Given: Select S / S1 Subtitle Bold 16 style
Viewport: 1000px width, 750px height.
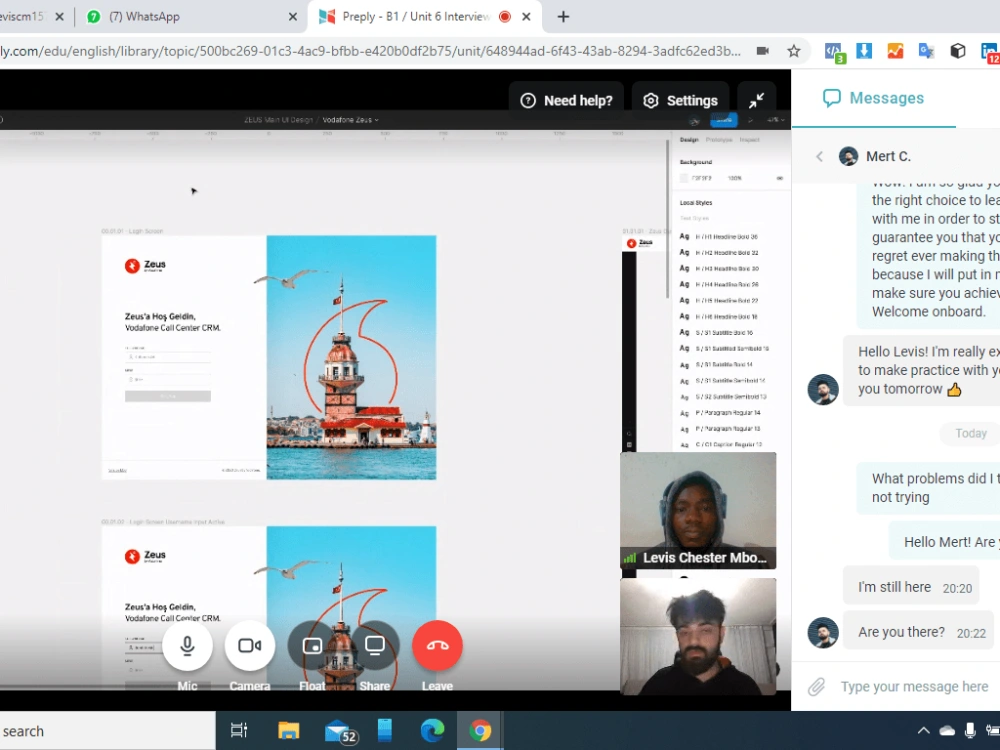Looking at the screenshot, I should point(717,332).
